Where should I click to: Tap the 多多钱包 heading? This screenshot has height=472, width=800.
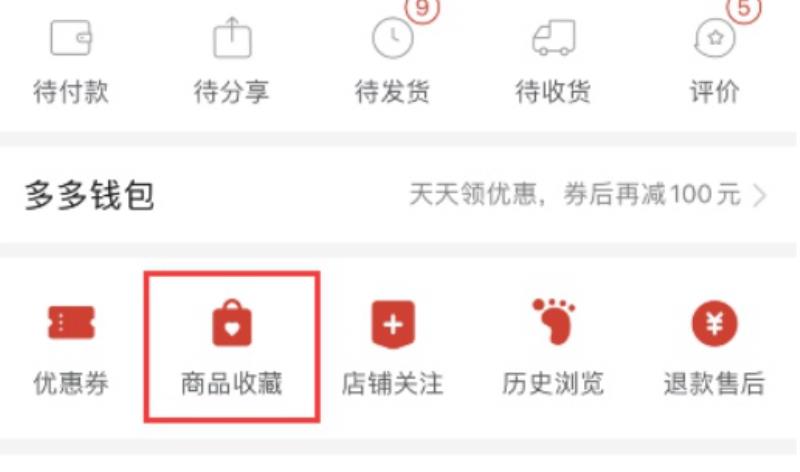[89, 195]
